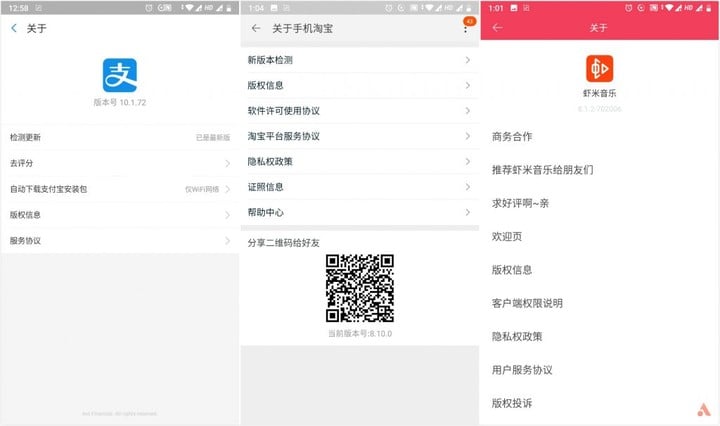The image size is (720, 426).
Task: Tap the Xiami Music app logo
Action: [x=599, y=68]
